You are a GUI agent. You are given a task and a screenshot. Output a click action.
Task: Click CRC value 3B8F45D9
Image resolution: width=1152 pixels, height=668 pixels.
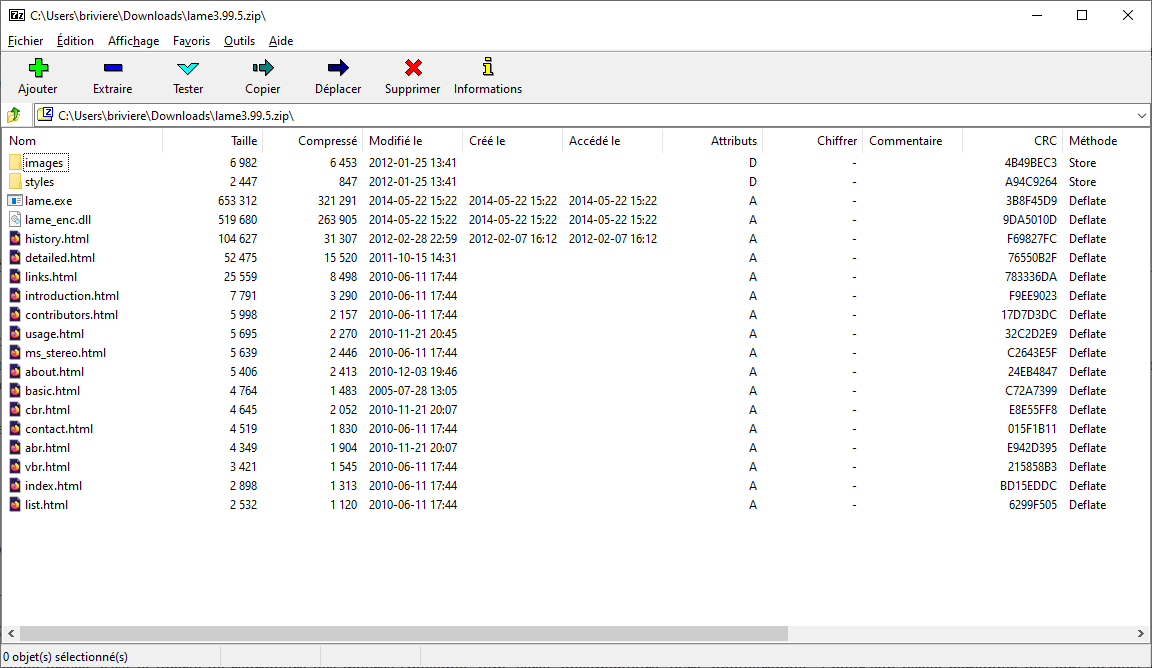(1031, 201)
